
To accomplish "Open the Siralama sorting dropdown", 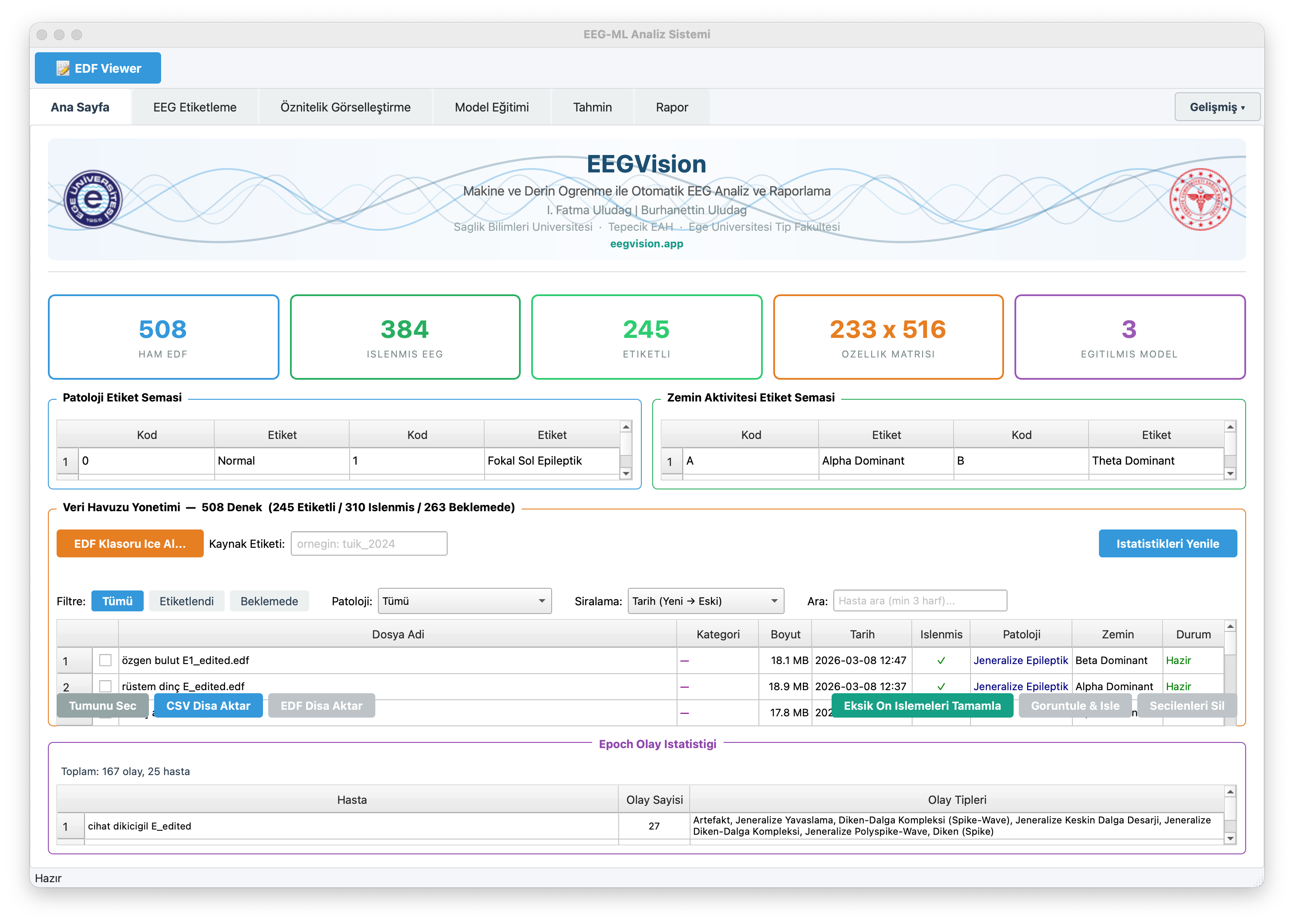I will [705, 601].
